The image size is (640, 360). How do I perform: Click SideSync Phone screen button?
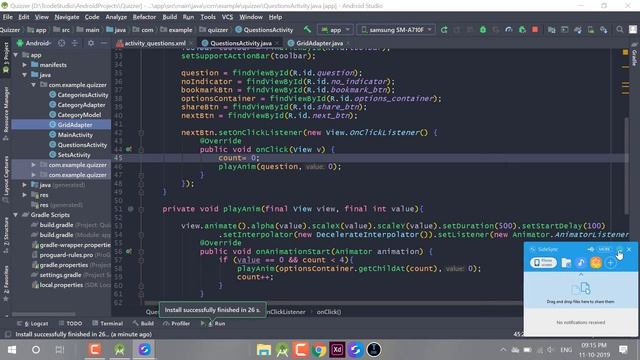[543, 262]
